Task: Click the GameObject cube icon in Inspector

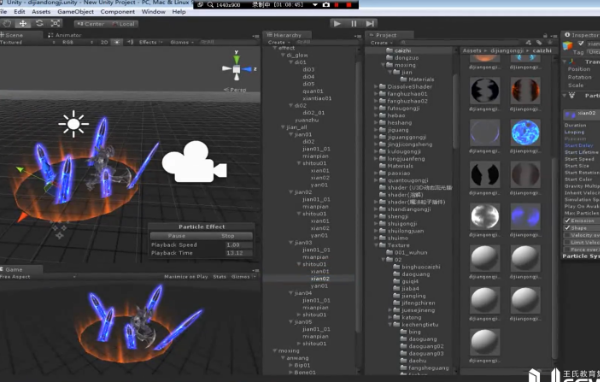Action: click(567, 46)
